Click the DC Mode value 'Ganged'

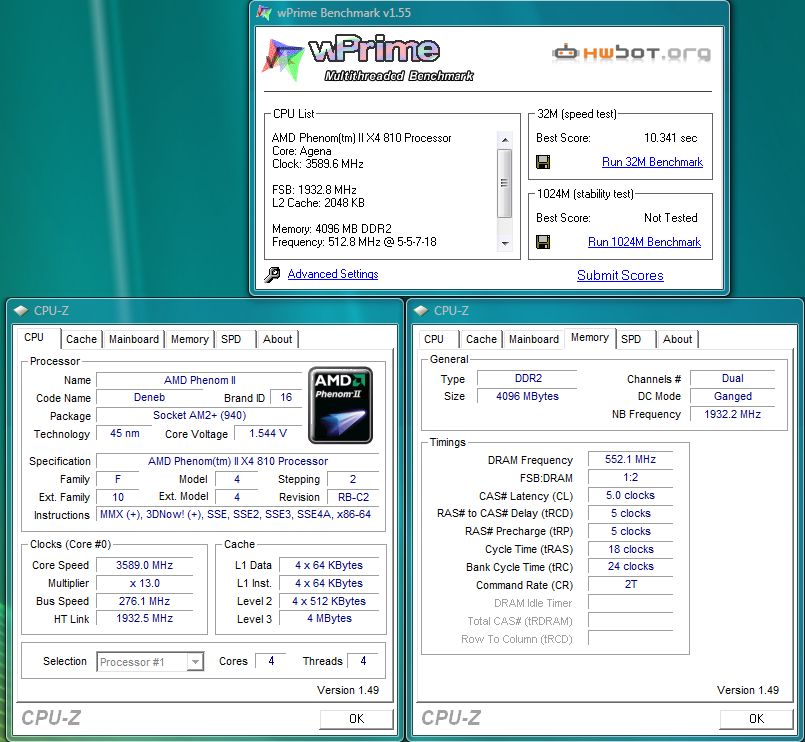[732, 396]
